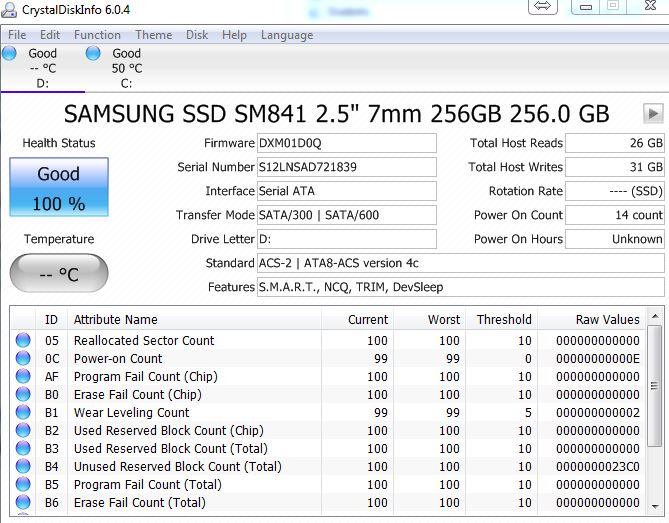
Task: Click the attribute list scrollbar down arrow
Action: [654, 506]
